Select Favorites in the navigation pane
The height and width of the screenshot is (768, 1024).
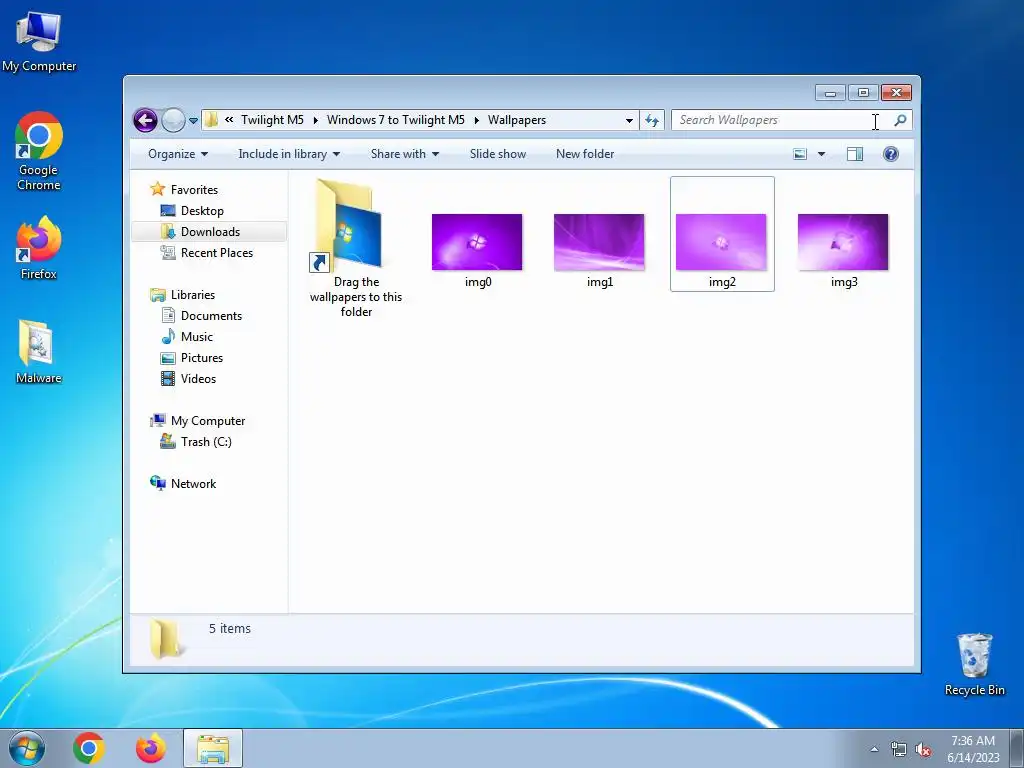[194, 189]
